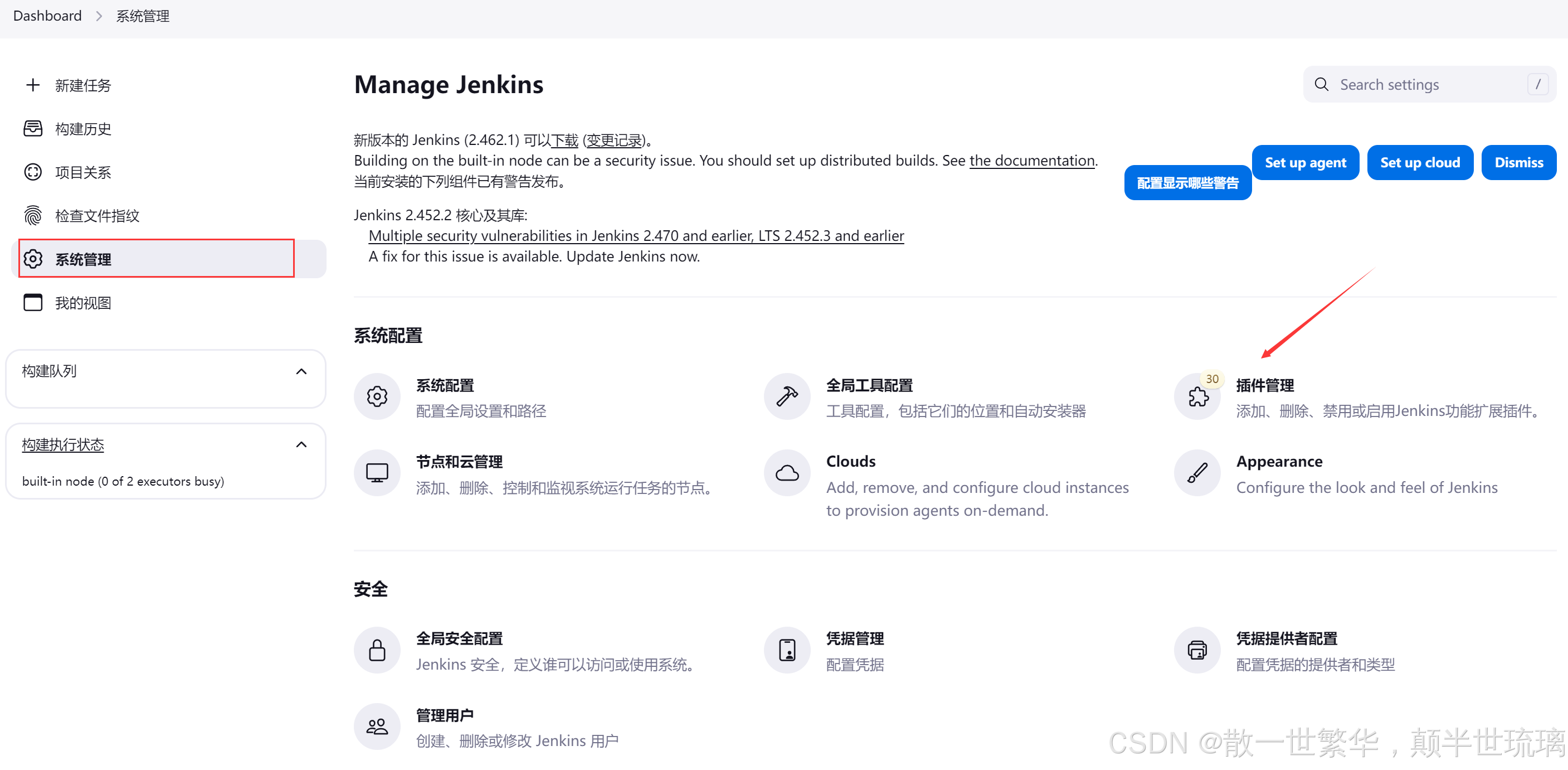1568x770 pixels.
Task: Open the 变更记录 changelog link
Action: (x=614, y=140)
